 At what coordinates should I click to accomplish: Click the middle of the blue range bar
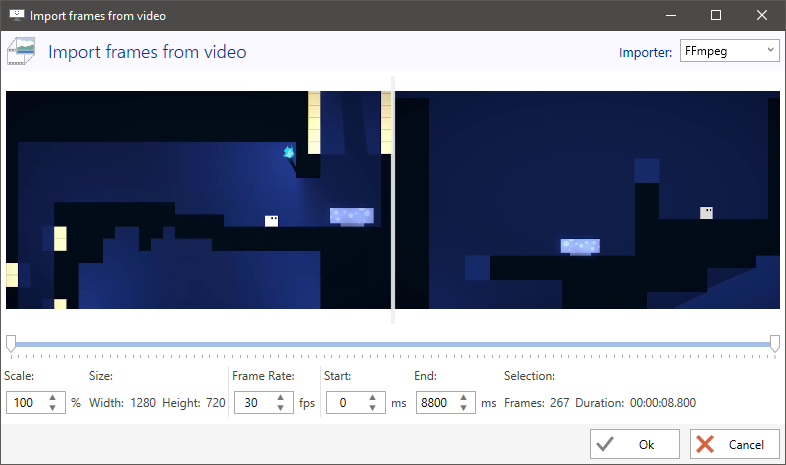(393, 344)
